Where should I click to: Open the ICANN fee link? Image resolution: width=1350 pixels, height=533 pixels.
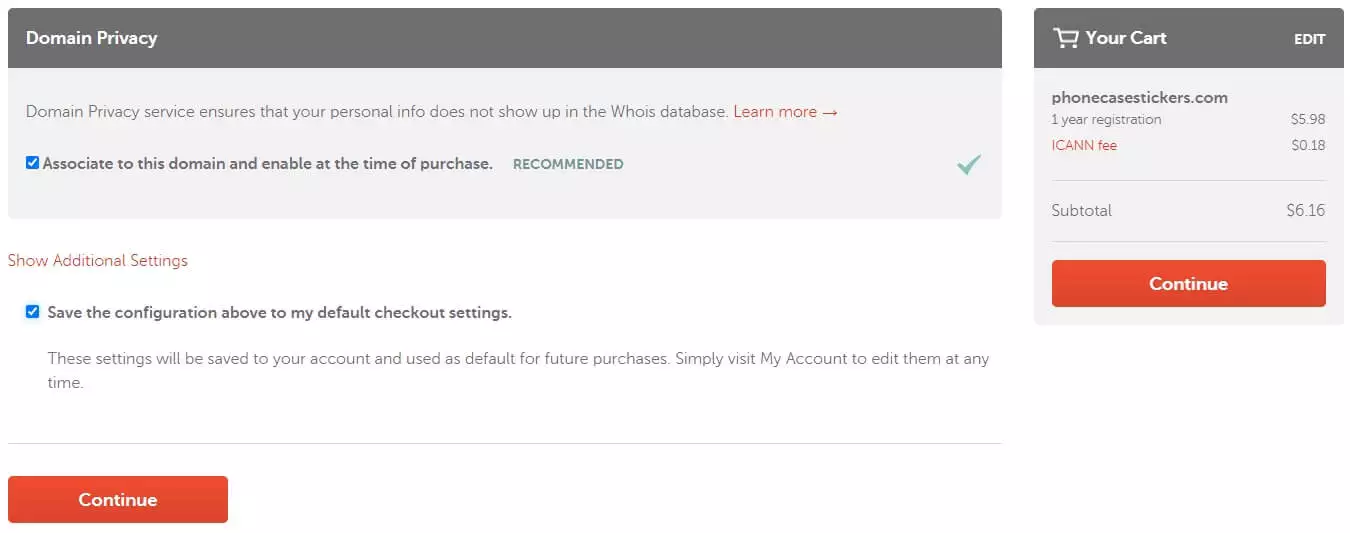pyautogui.click(x=1084, y=145)
